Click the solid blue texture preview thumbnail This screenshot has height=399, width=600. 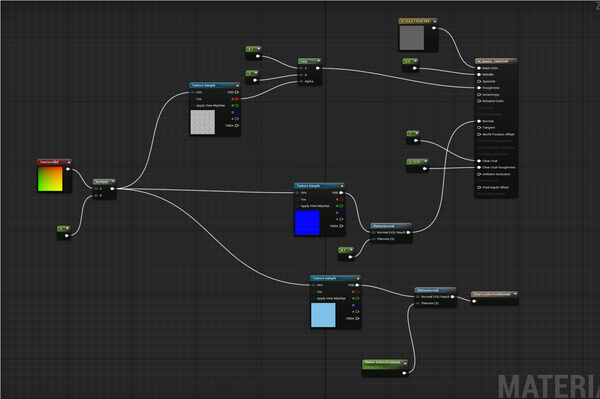[307, 223]
